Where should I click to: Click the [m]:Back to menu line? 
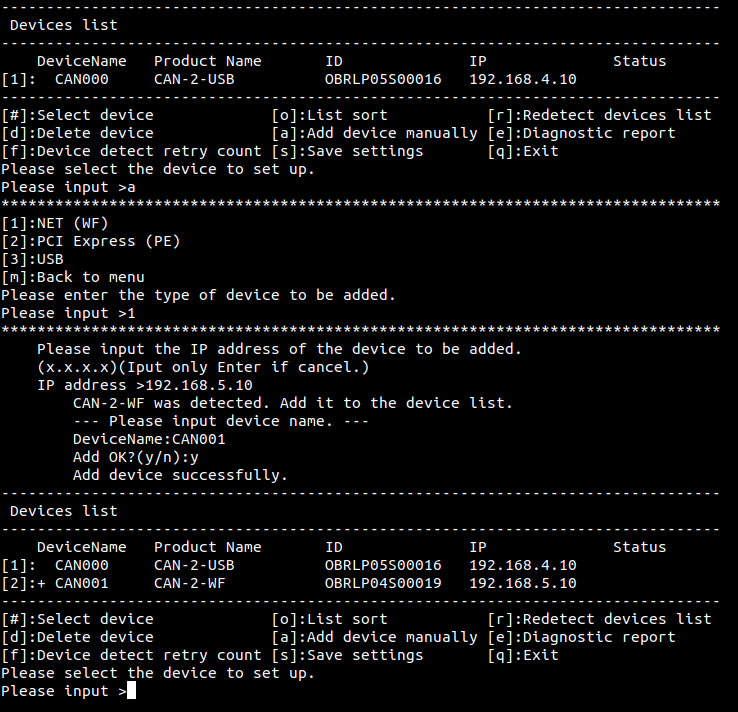tap(73, 277)
